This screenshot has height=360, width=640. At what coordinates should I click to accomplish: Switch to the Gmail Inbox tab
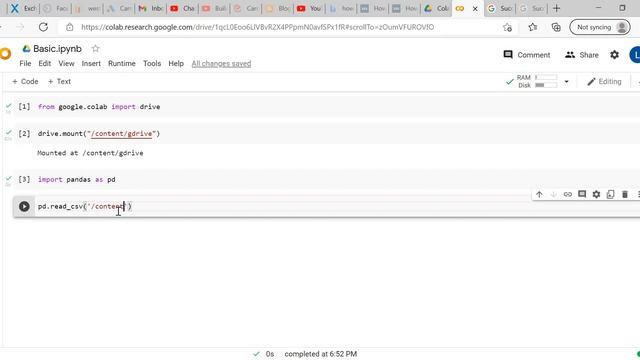pos(151,8)
